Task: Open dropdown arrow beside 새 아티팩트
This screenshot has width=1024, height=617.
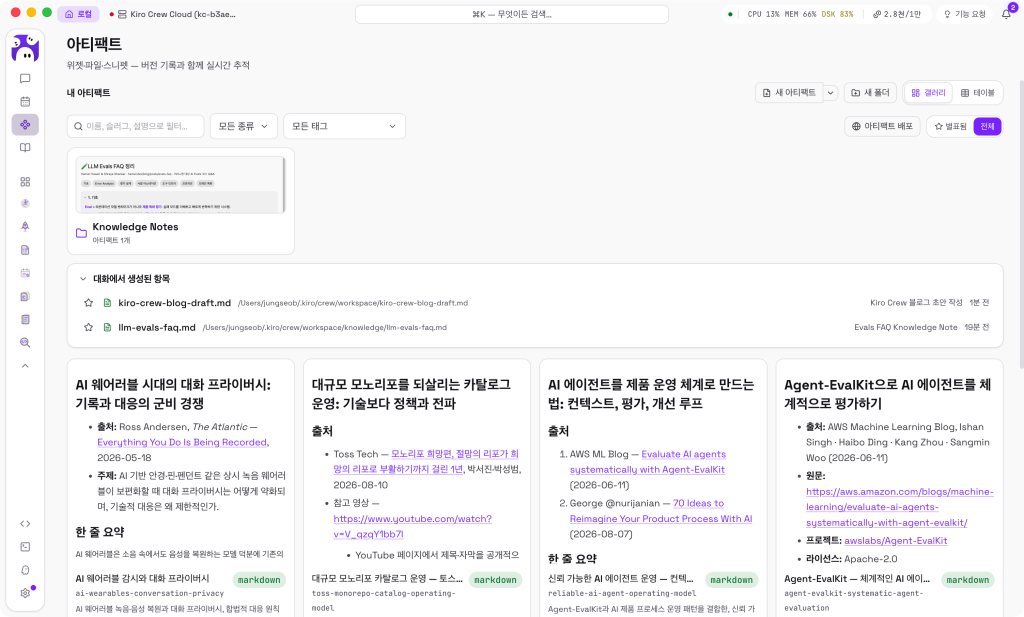Action: coord(830,93)
